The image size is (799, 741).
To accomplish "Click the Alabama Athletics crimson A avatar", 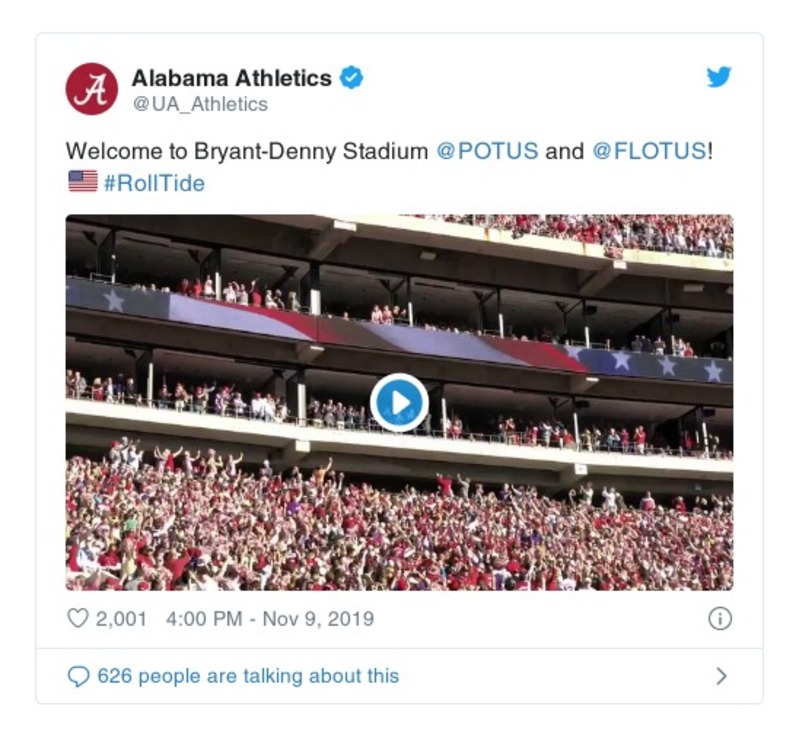I will pos(92,89).
